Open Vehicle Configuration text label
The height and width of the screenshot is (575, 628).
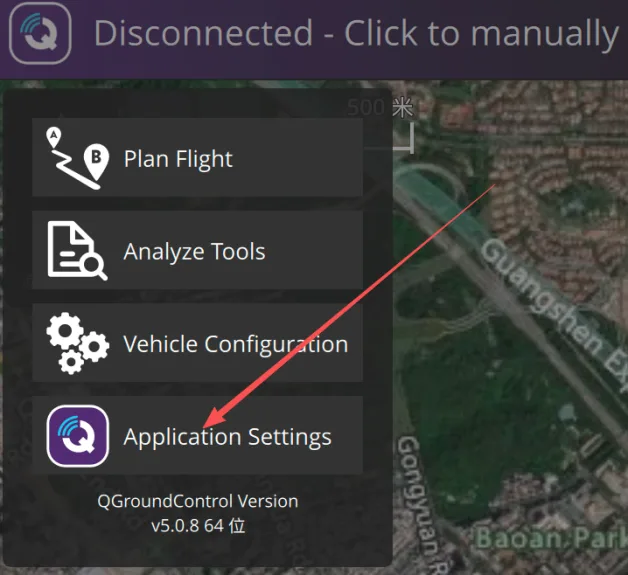coord(236,344)
